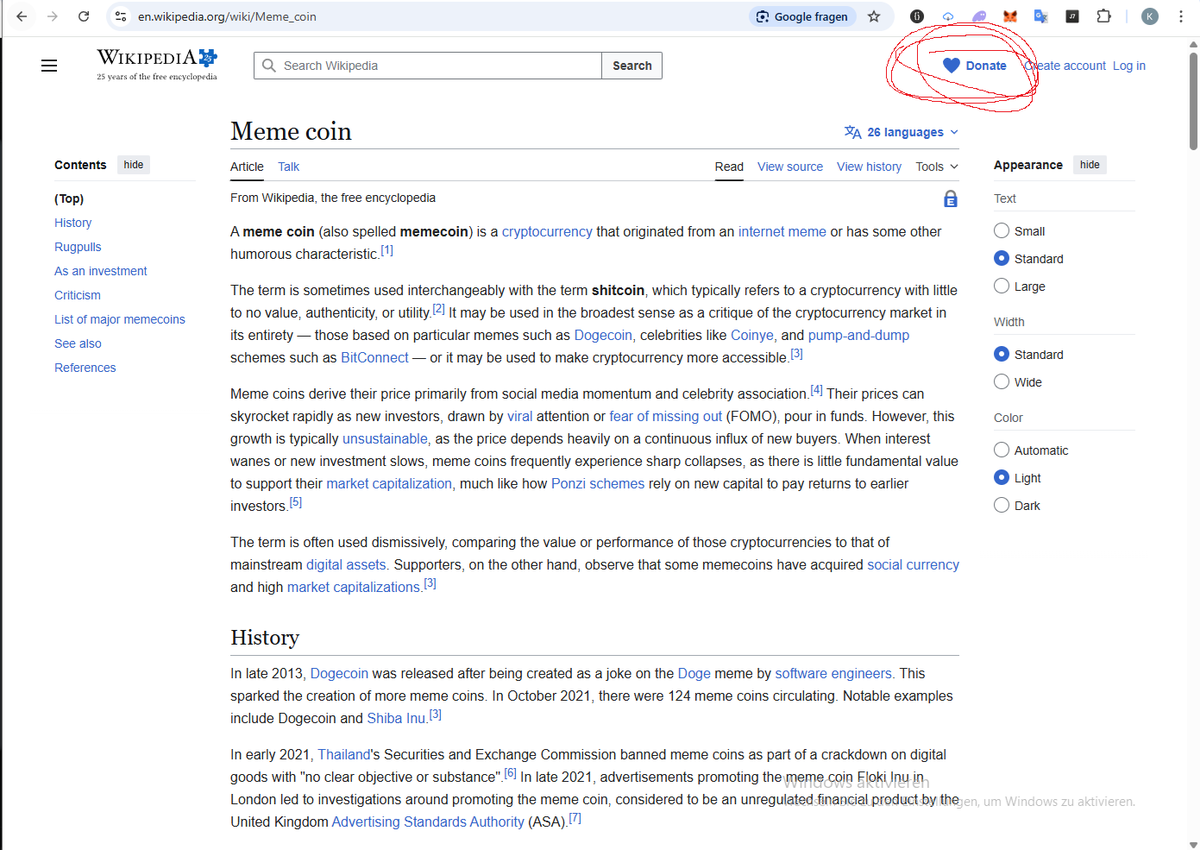Reload the page with the refresh icon
The image size is (1200, 850).
pyautogui.click(x=84, y=16)
